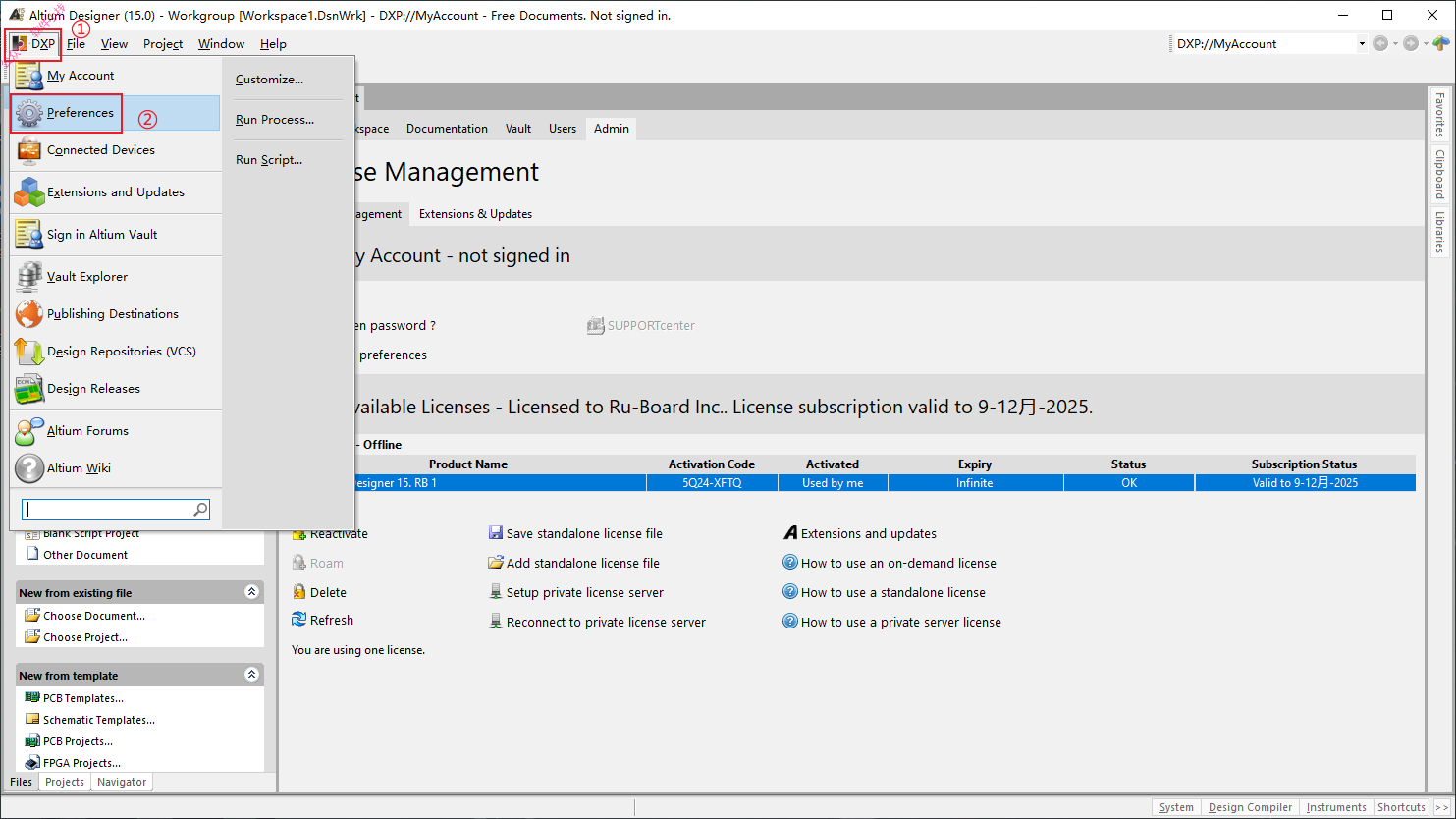Image resolution: width=1456 pixels, height=819 pixels.
Task: Select Run Script... menu entry
Action: (x=269, y=160)
